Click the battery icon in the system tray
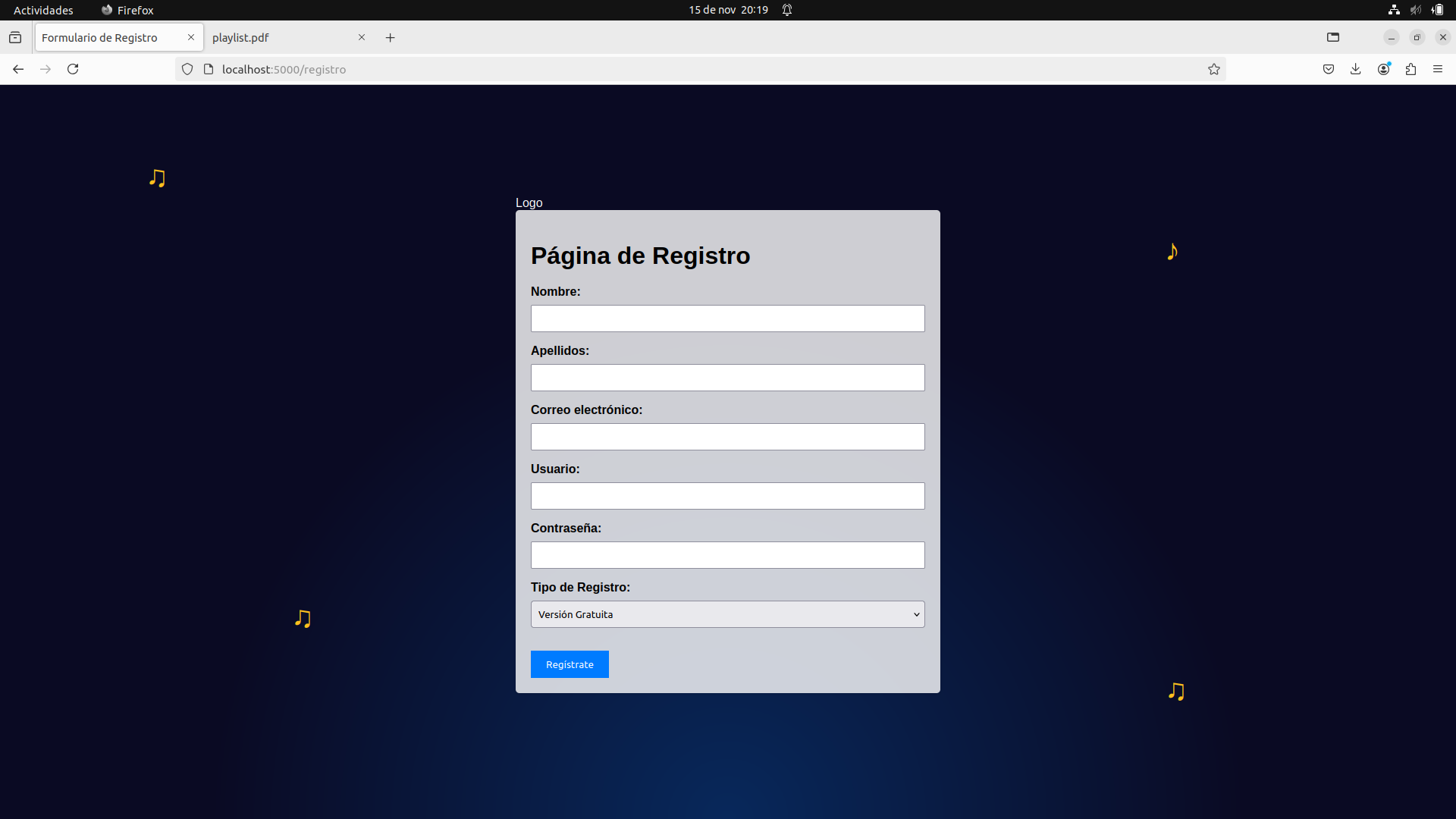This screenshot has width=1456, height=819. point(1437,10)
